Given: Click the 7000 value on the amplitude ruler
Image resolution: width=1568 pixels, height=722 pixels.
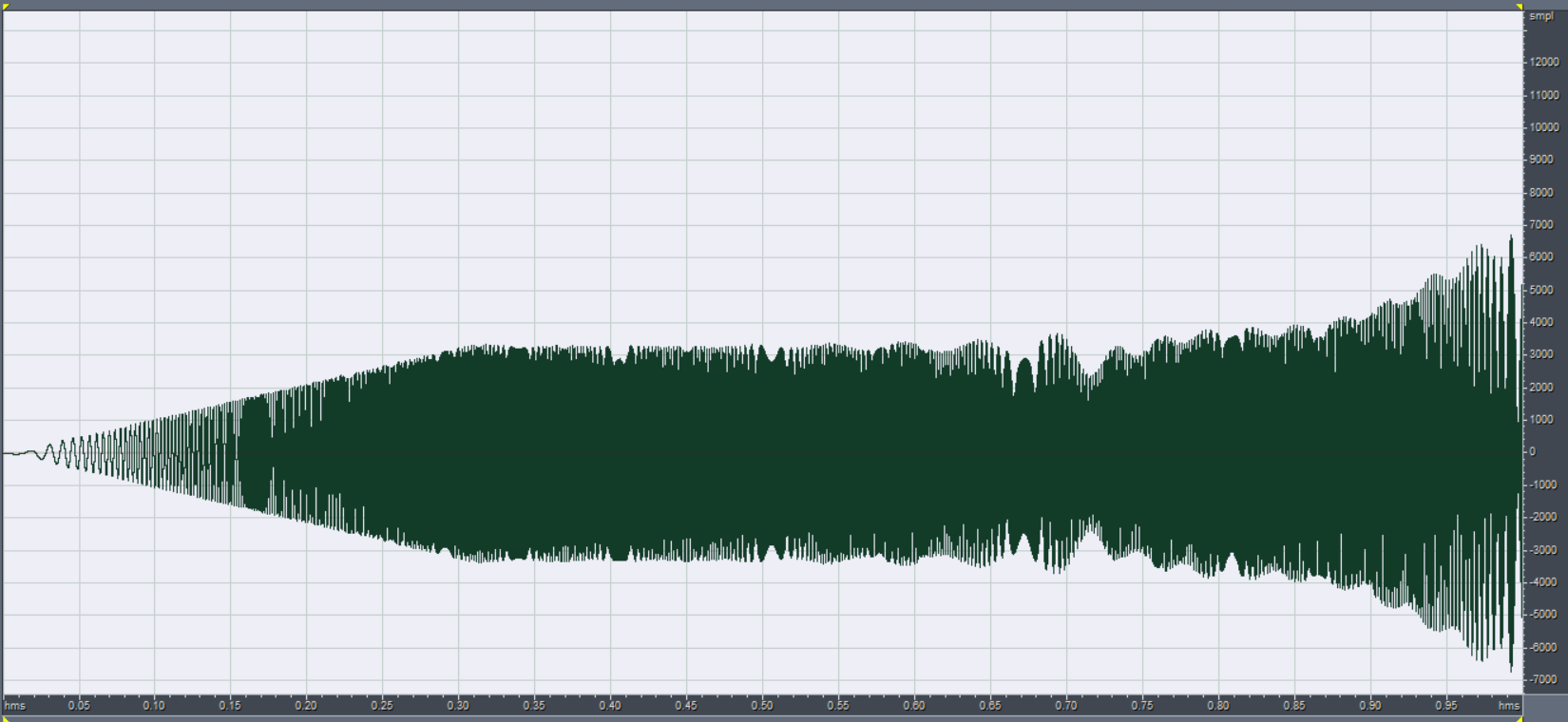Looking at the screenshot, I should pos(1541,225).
